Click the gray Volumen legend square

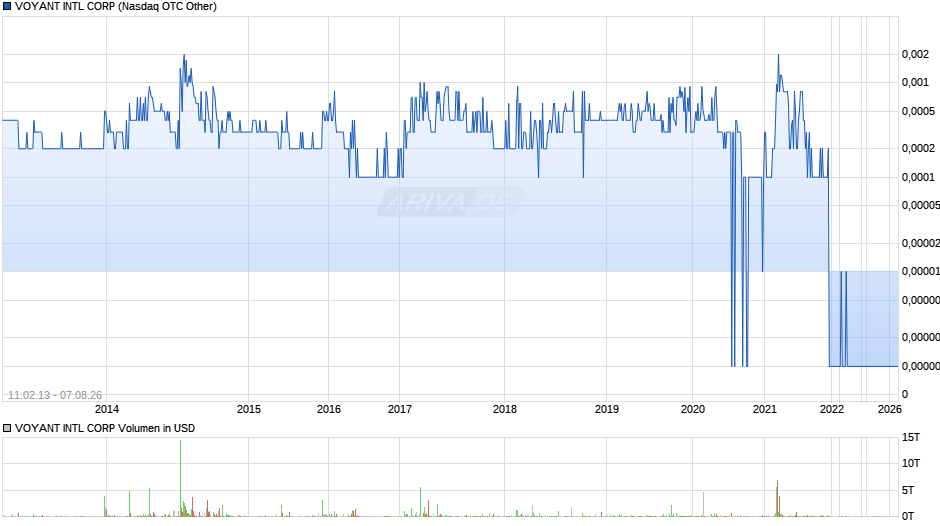[7, 428]
